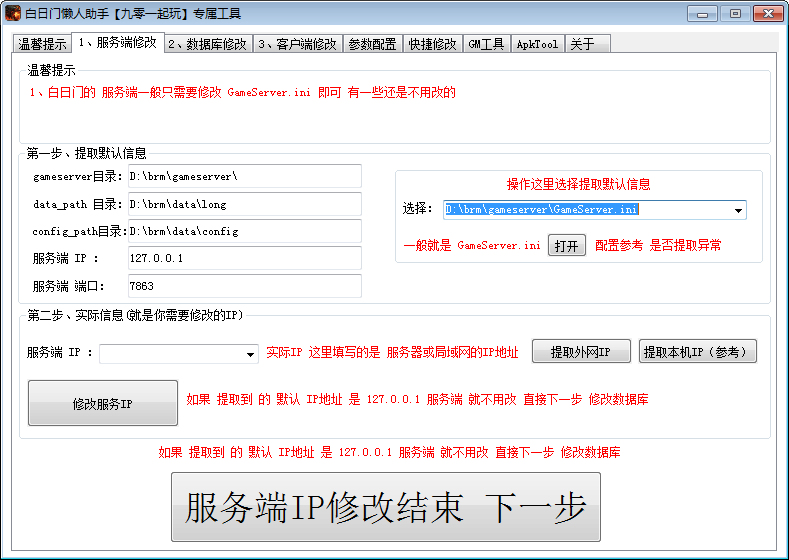
Task: Expand the empty 服务端 IP combo box
Action: [250, 354]
